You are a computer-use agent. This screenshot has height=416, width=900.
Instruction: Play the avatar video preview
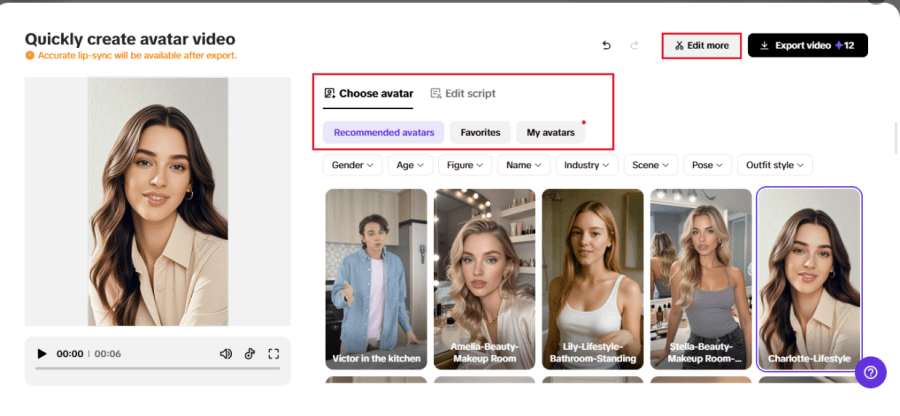42,354
